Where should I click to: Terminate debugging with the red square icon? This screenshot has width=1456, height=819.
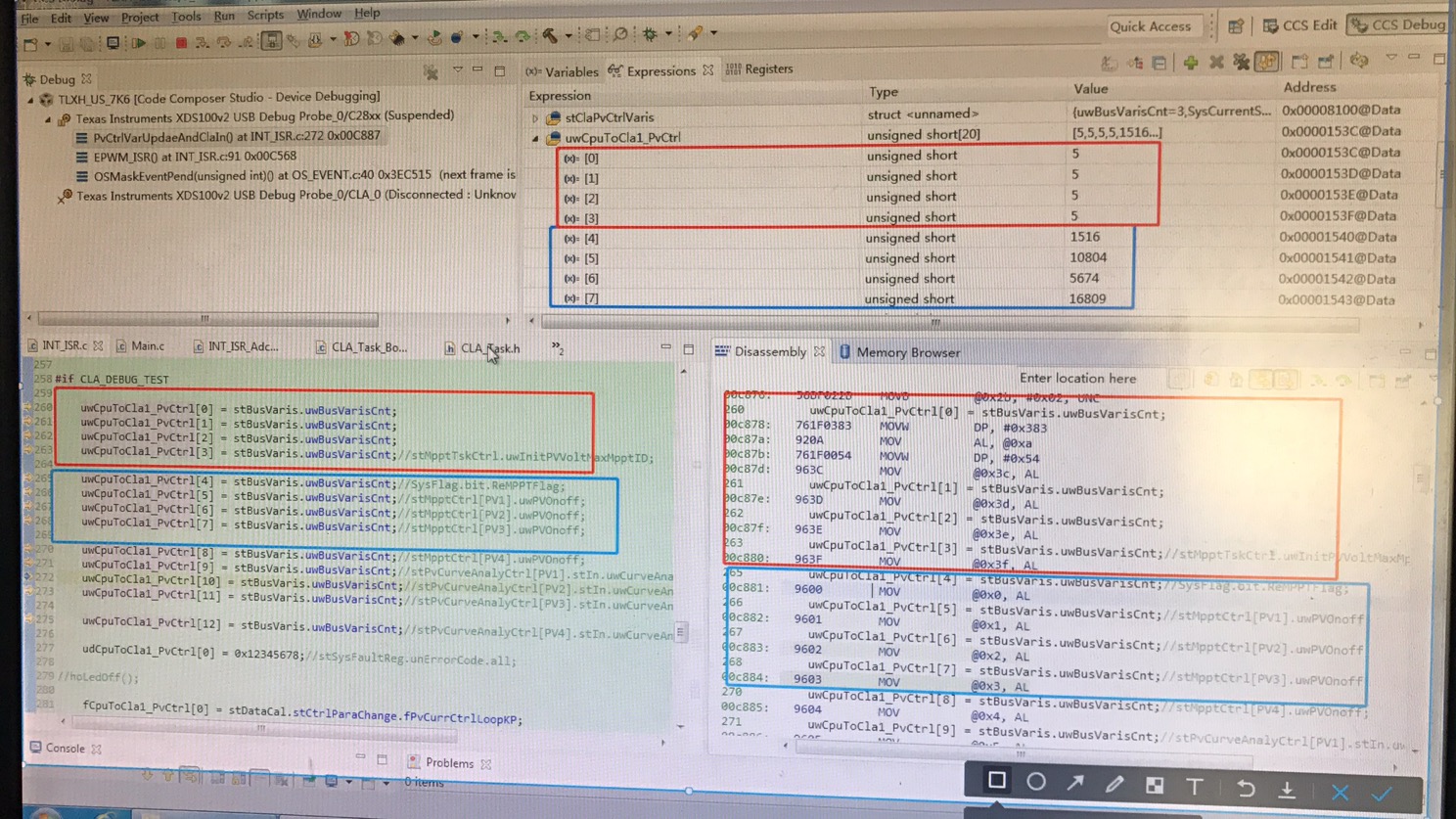pyautogui.click(x=180, y=41)
